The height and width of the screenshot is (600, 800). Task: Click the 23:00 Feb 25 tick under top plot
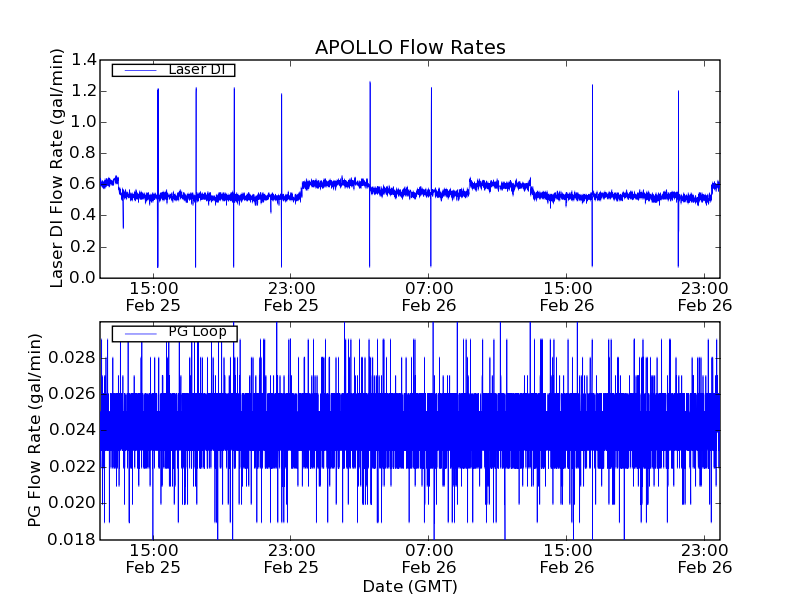[x=291, y=296]
